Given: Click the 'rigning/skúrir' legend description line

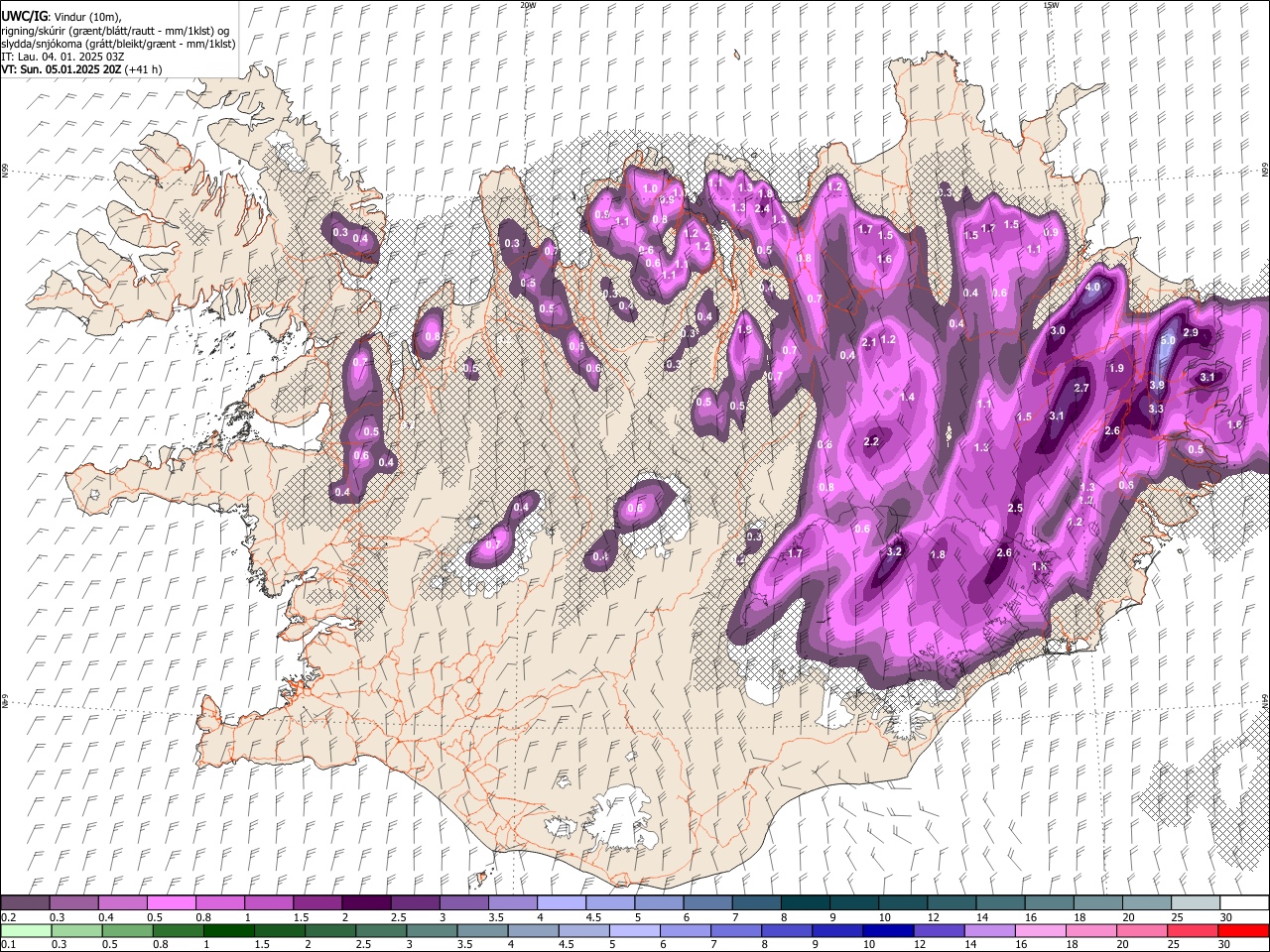Looking at the screenshot, I should [115, 31].
